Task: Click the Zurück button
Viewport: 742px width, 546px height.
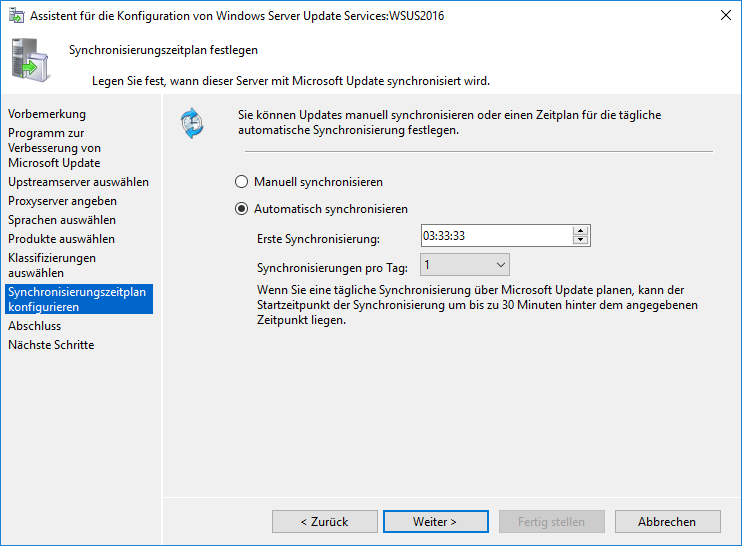Action: point(325,521)
